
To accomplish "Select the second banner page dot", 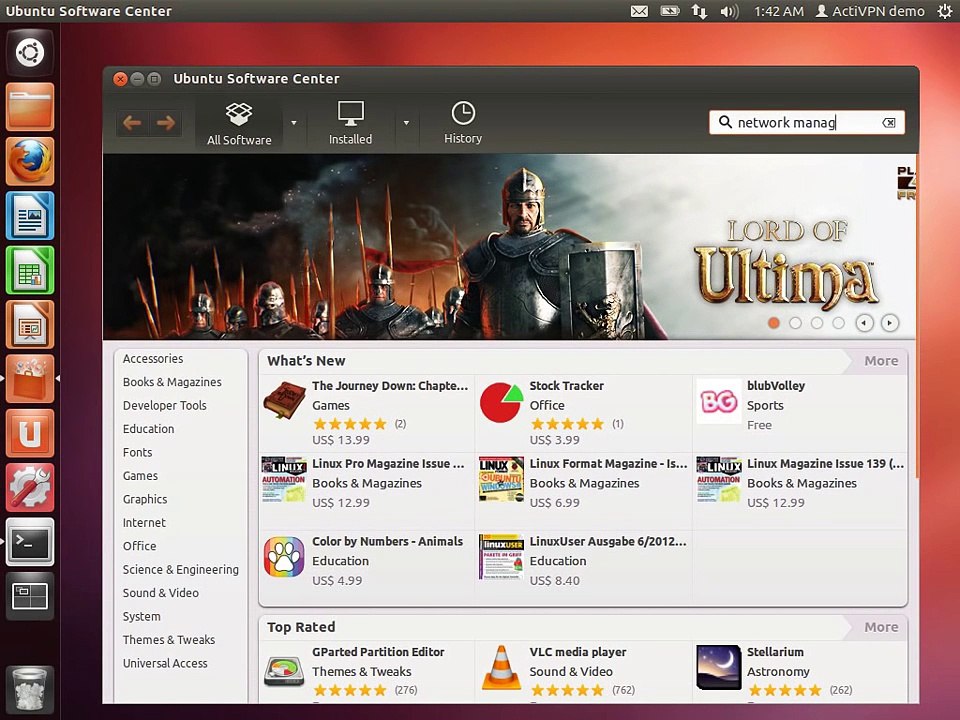I will (x=795, y=323).
